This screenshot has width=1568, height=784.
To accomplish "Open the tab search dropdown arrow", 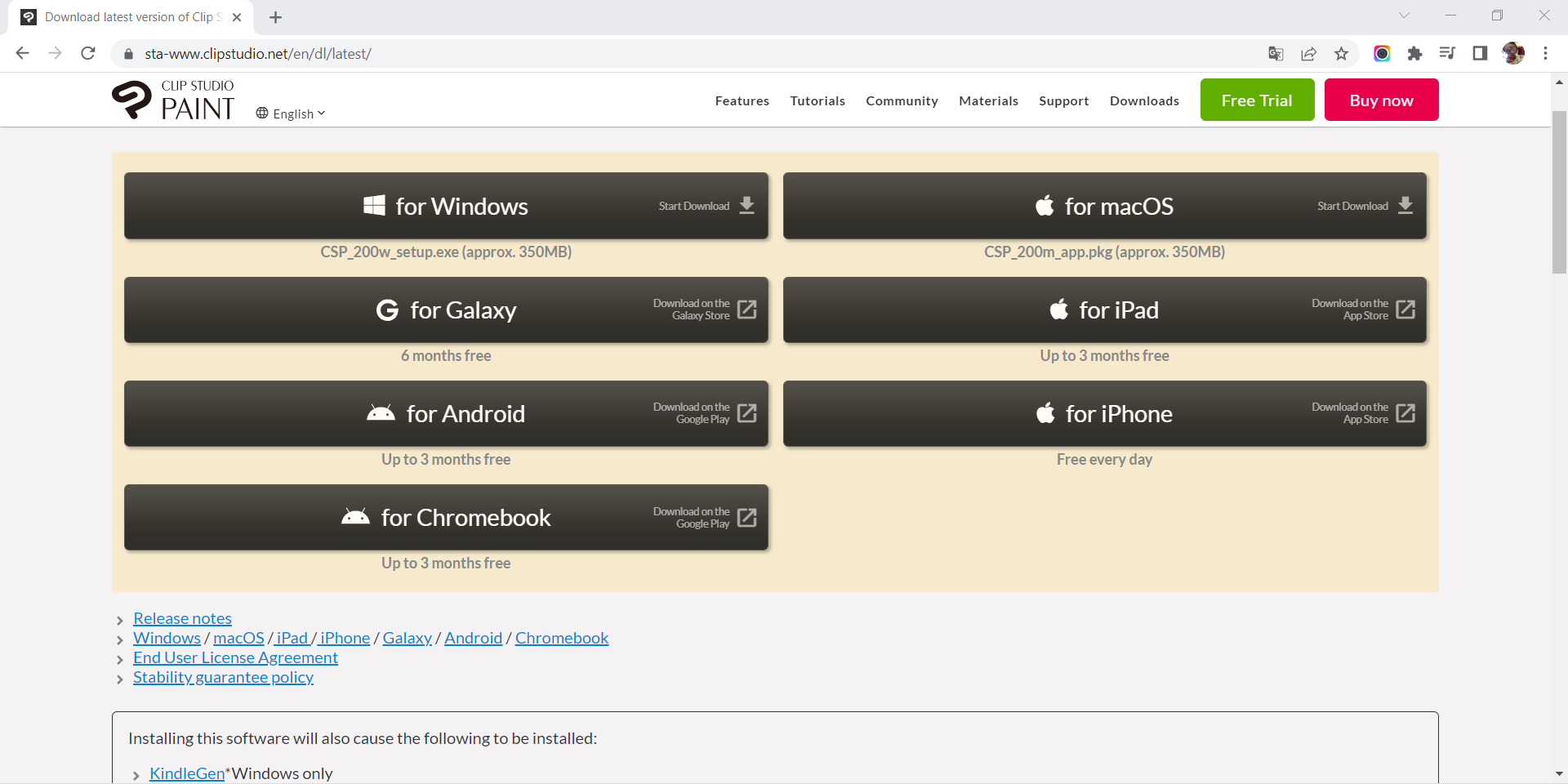I will [1404, 16].
